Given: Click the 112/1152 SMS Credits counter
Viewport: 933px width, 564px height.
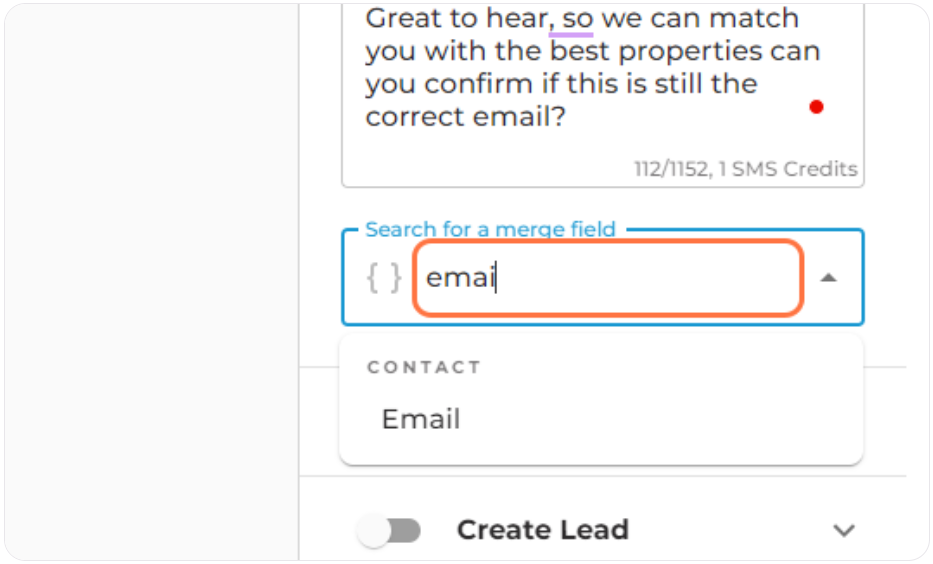Looking at the screenshot, I should pos(746,169).
